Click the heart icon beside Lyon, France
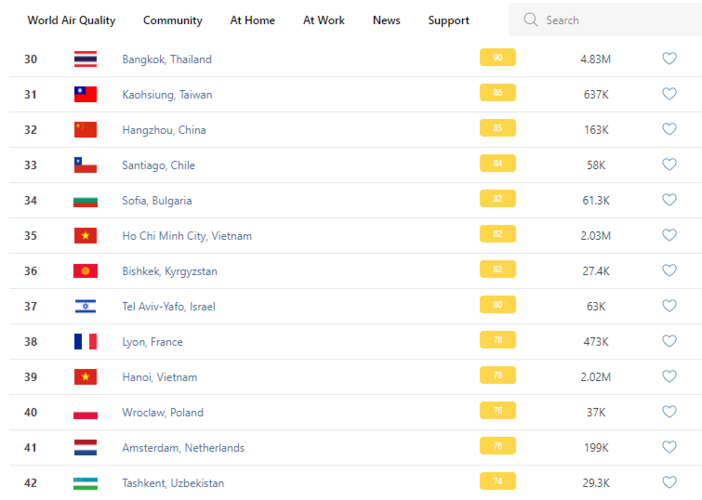 [669, 342]
